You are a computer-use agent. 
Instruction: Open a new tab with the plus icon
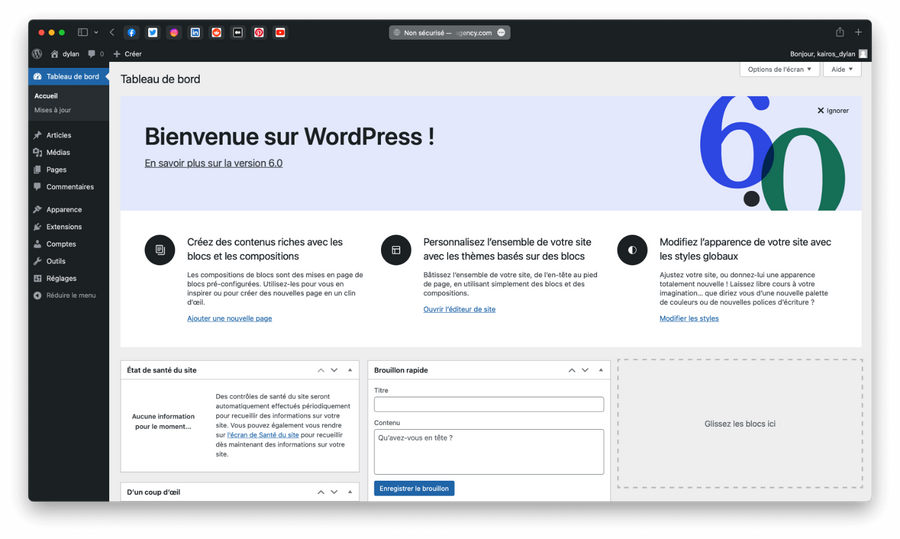click(x=858, y=33)
